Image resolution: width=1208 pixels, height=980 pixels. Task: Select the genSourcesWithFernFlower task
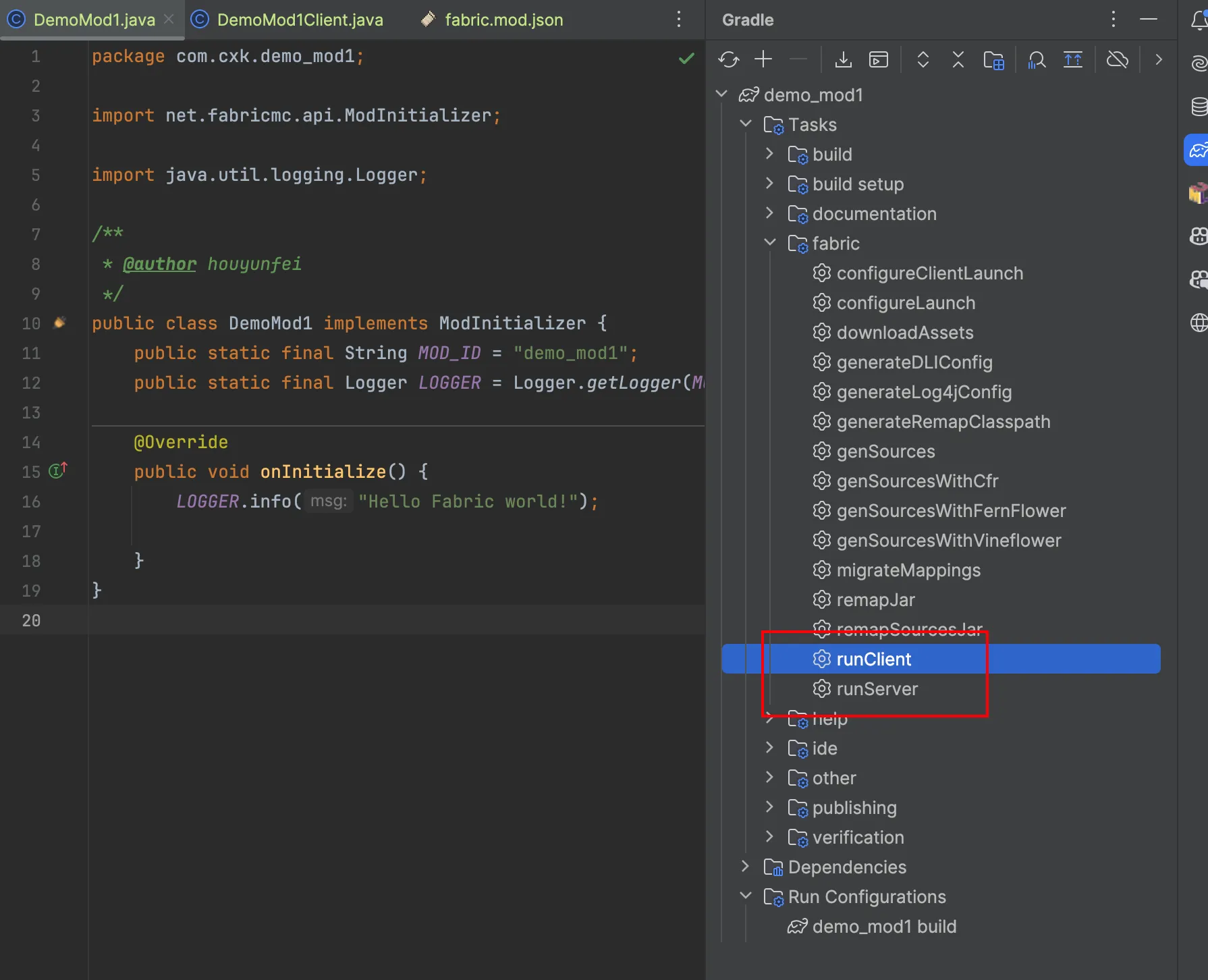[951, 511]
